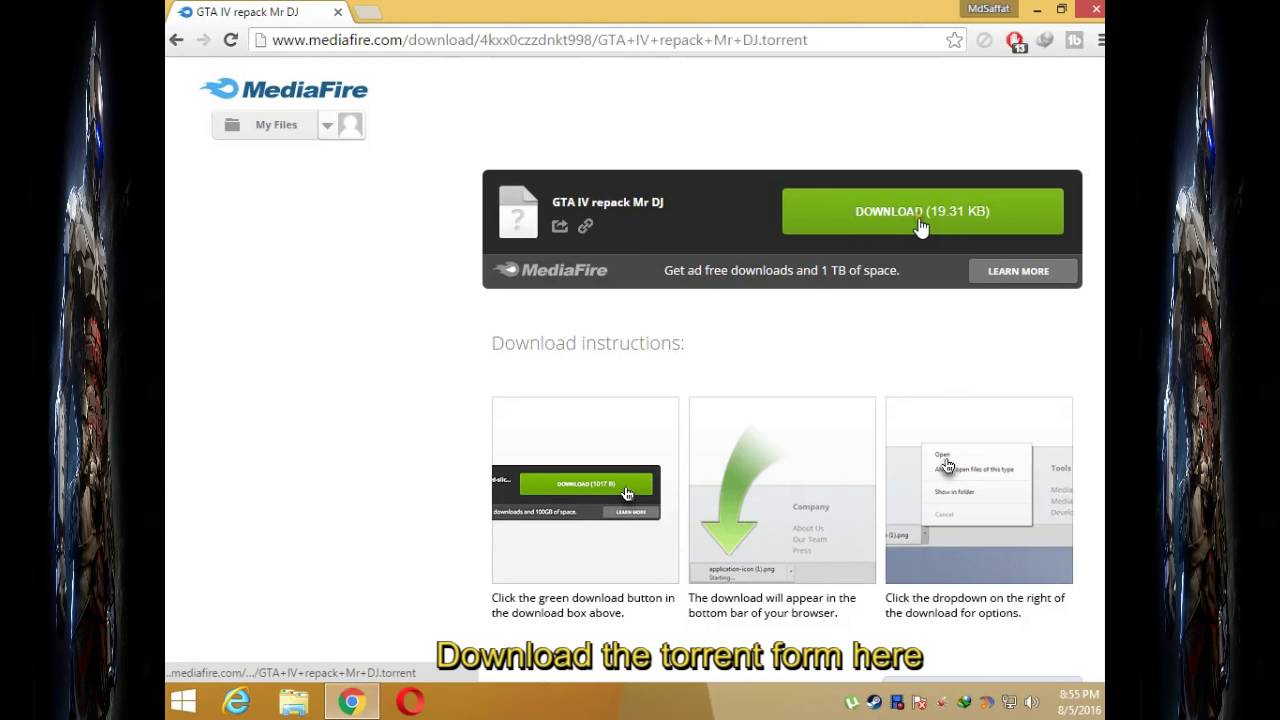Click text 'The download will appear in the'

coord(772,598)
